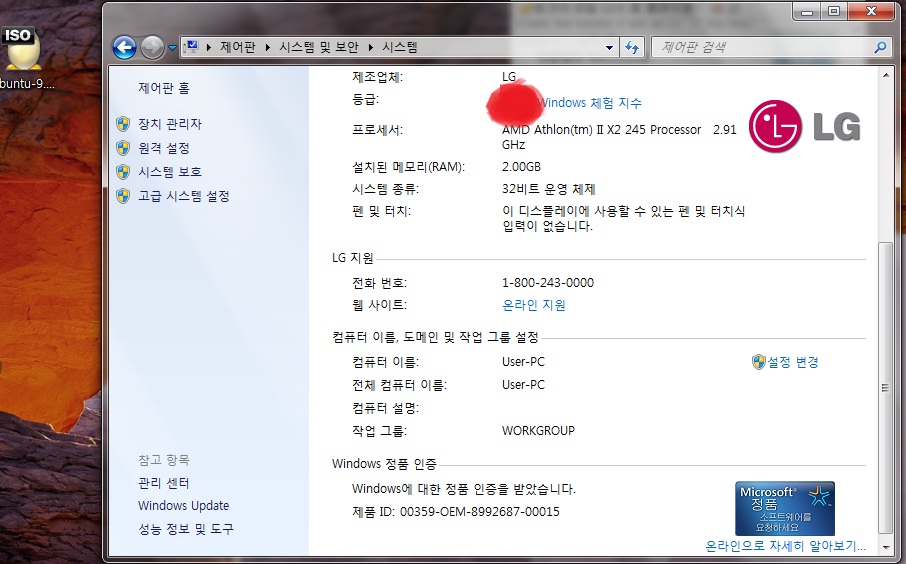
Task: Open the ubuntu ISO file on desktop
Action: [20, 55]
